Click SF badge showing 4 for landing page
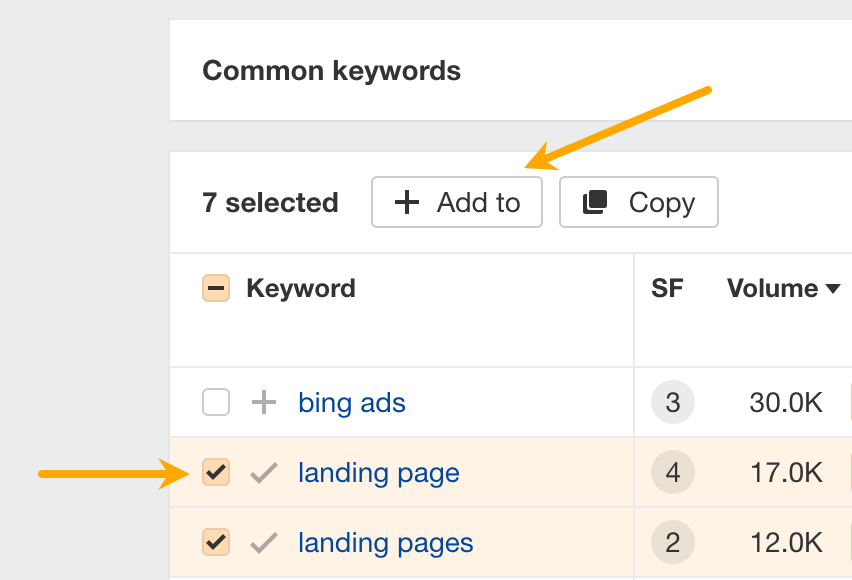The image size is (852, 580). [x=672, y=472]
